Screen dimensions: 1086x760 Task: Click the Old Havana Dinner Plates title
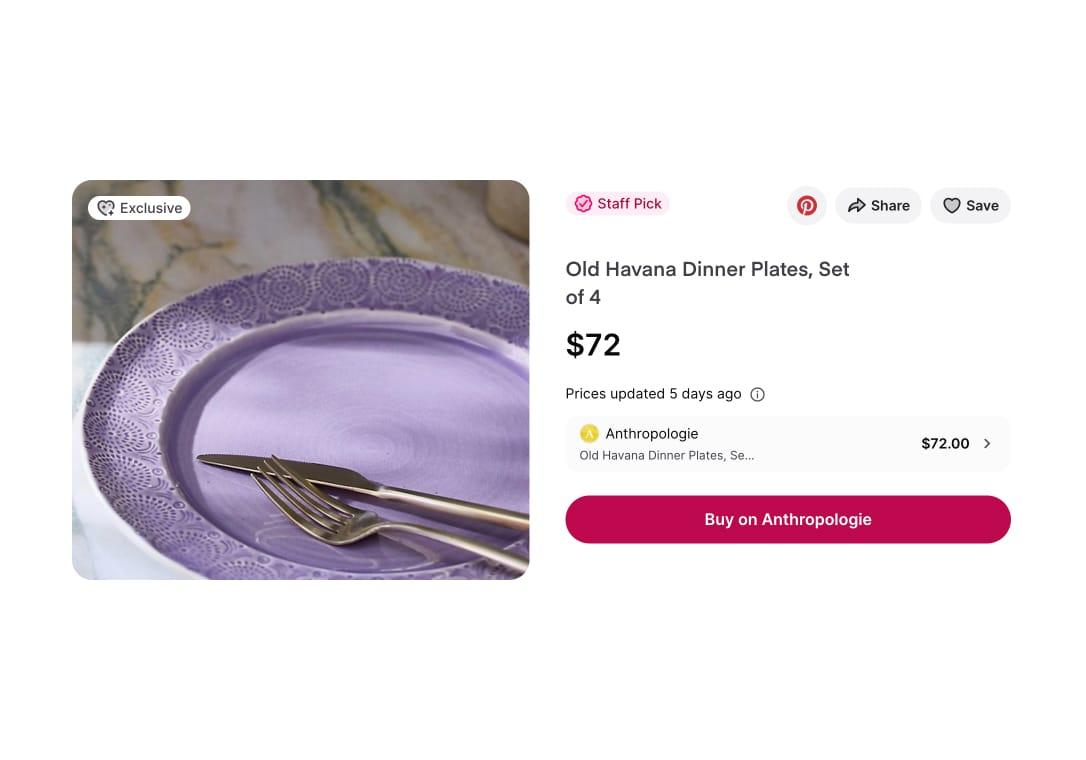[x=707, y=282]
